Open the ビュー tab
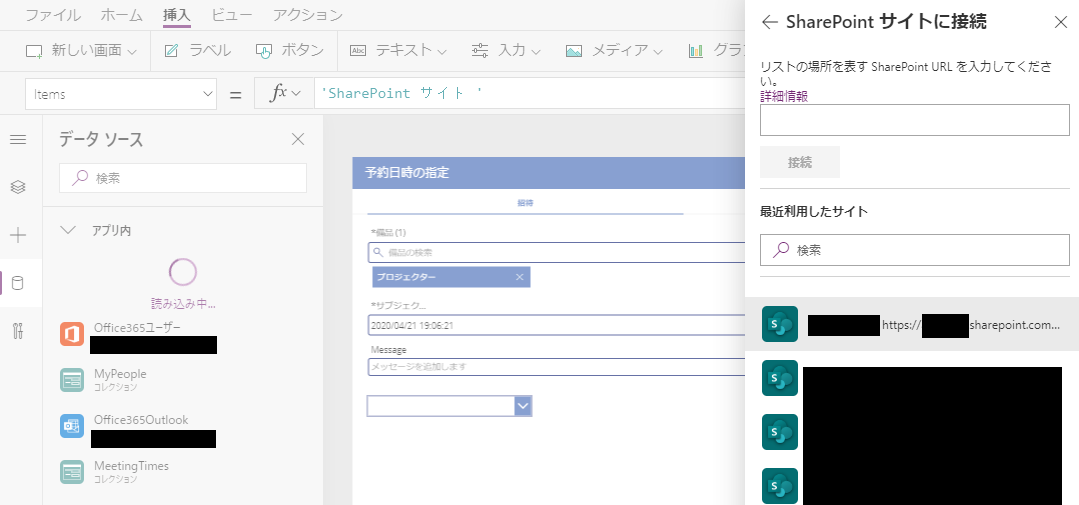Image resolution: width=1079 pixels, height=505 pixels. click(232, 15)
